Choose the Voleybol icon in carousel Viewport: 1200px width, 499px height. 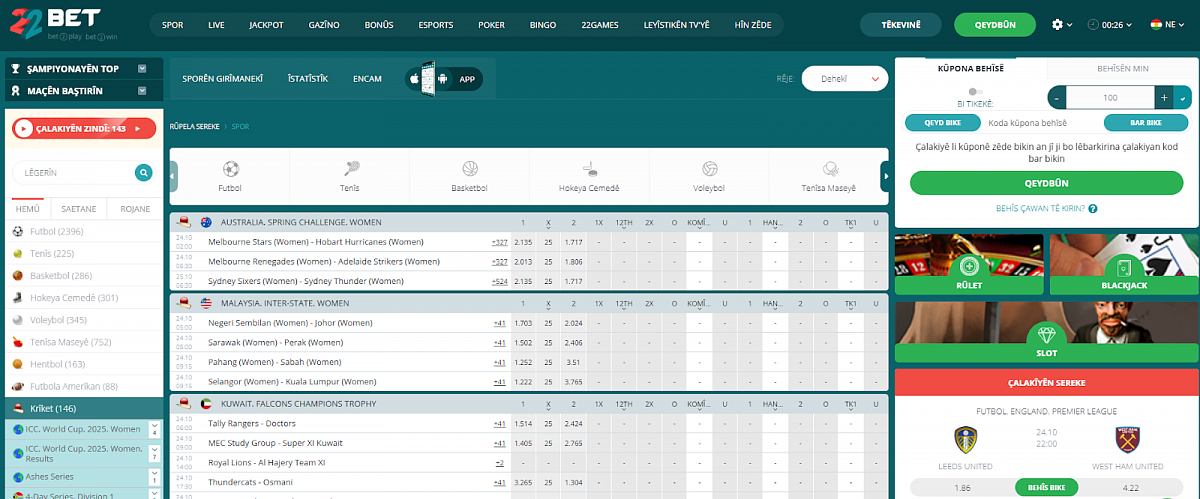coord(709,169)
